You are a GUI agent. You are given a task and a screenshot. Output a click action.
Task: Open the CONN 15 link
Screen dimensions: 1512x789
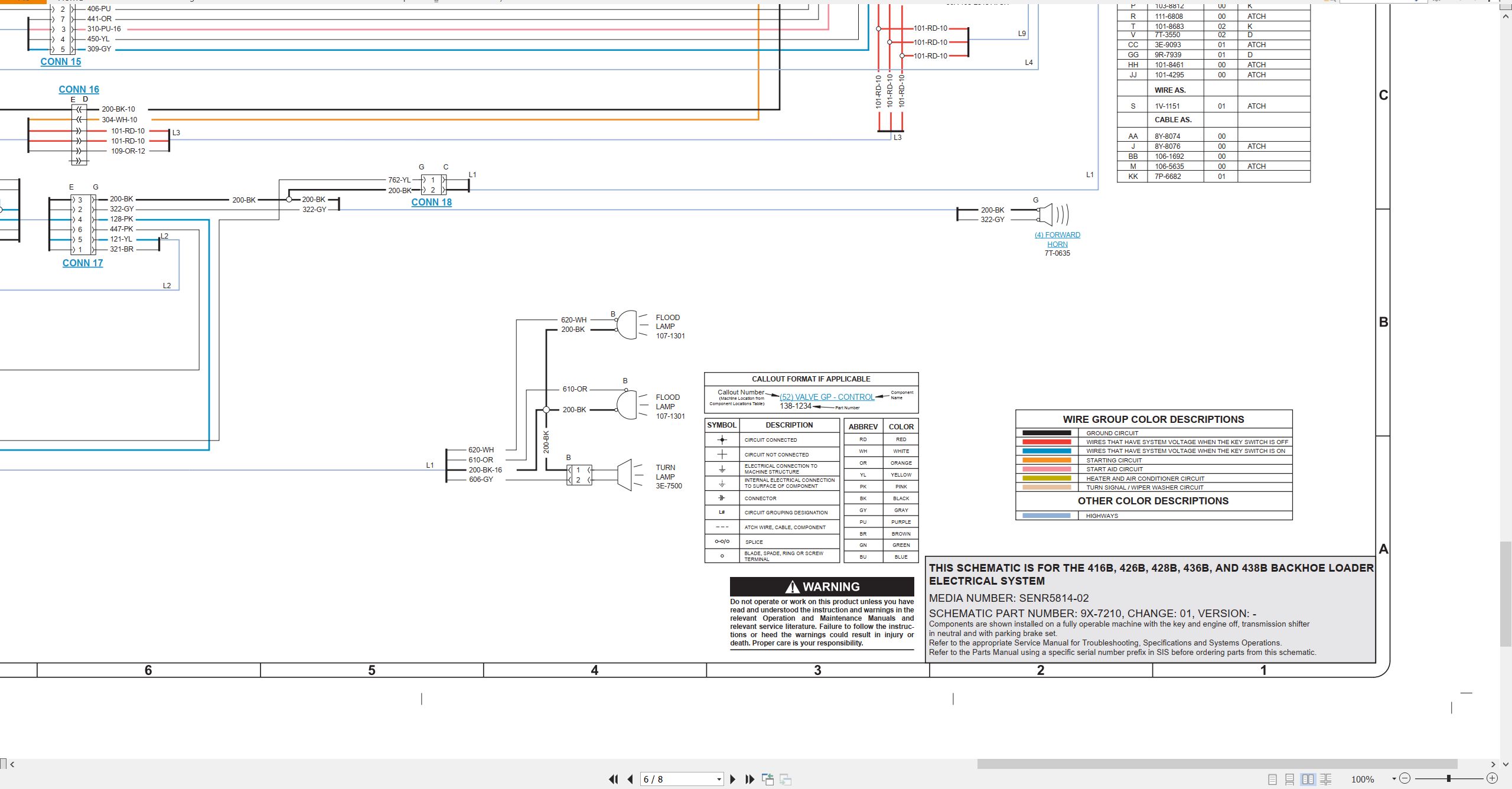click(61, 61)
